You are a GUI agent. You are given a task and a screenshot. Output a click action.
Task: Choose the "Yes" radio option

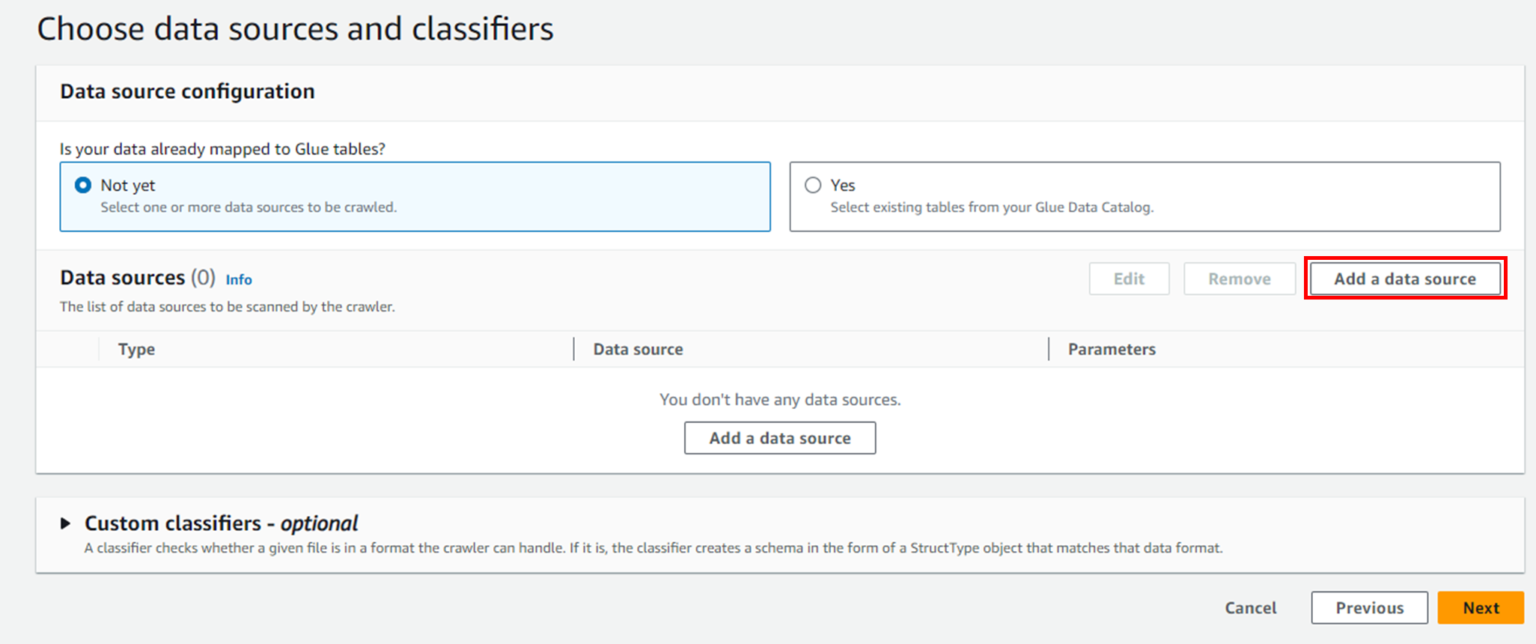click(813, 186)
